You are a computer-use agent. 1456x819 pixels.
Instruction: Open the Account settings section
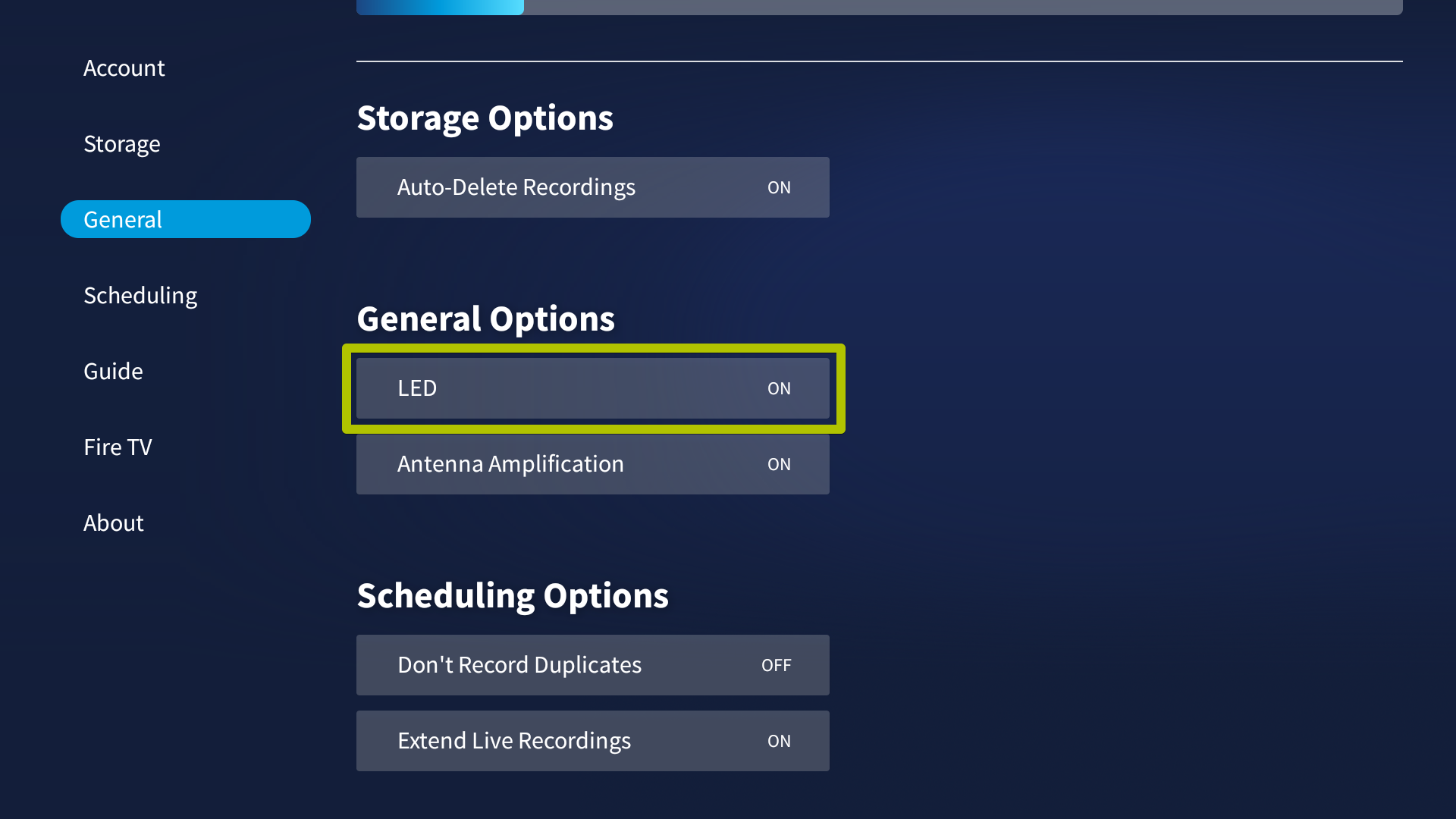point(124,68)
